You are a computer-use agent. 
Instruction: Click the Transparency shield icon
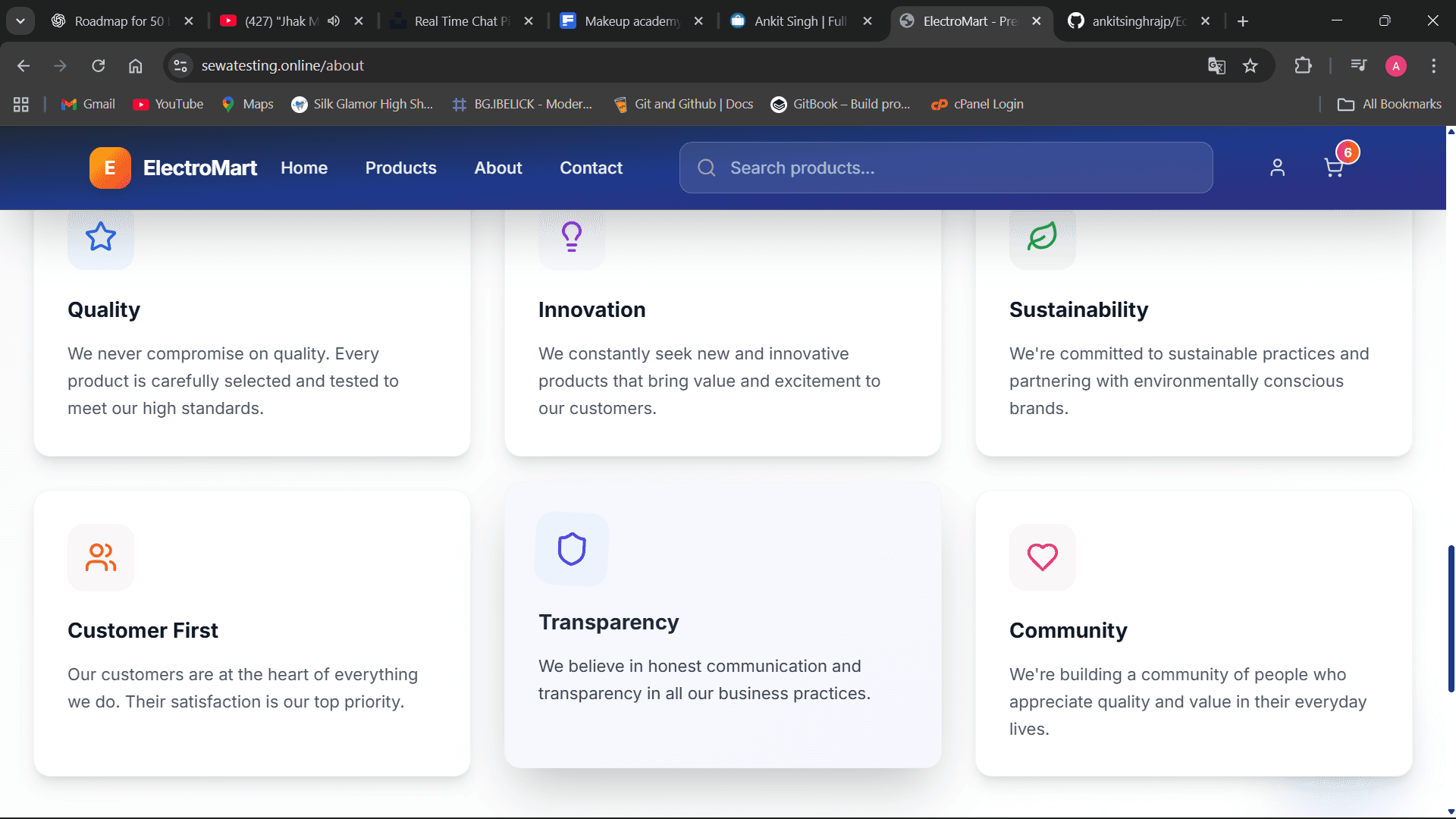tap(572, 550)
